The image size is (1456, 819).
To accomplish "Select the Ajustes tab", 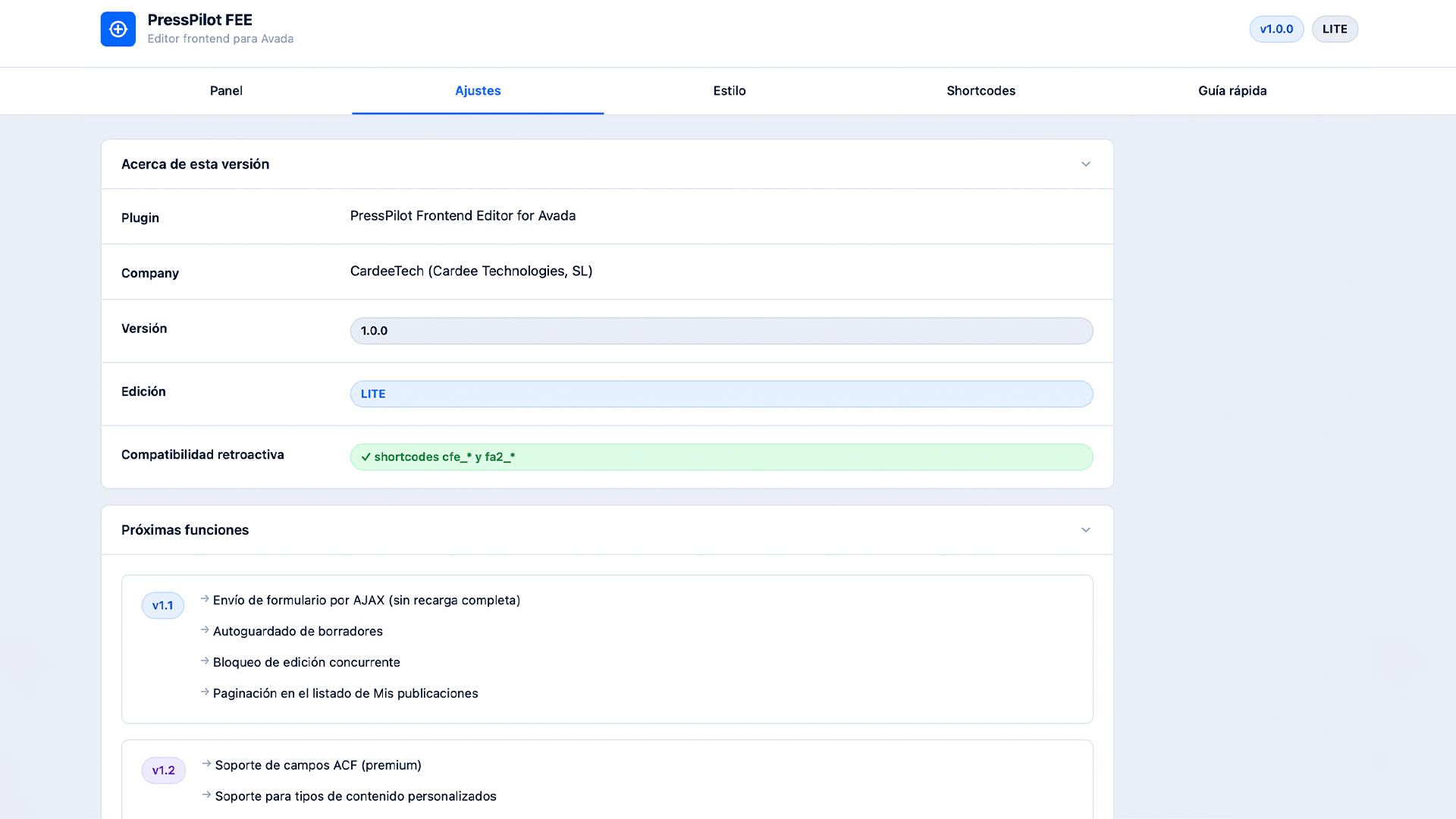I will [478, 90].
